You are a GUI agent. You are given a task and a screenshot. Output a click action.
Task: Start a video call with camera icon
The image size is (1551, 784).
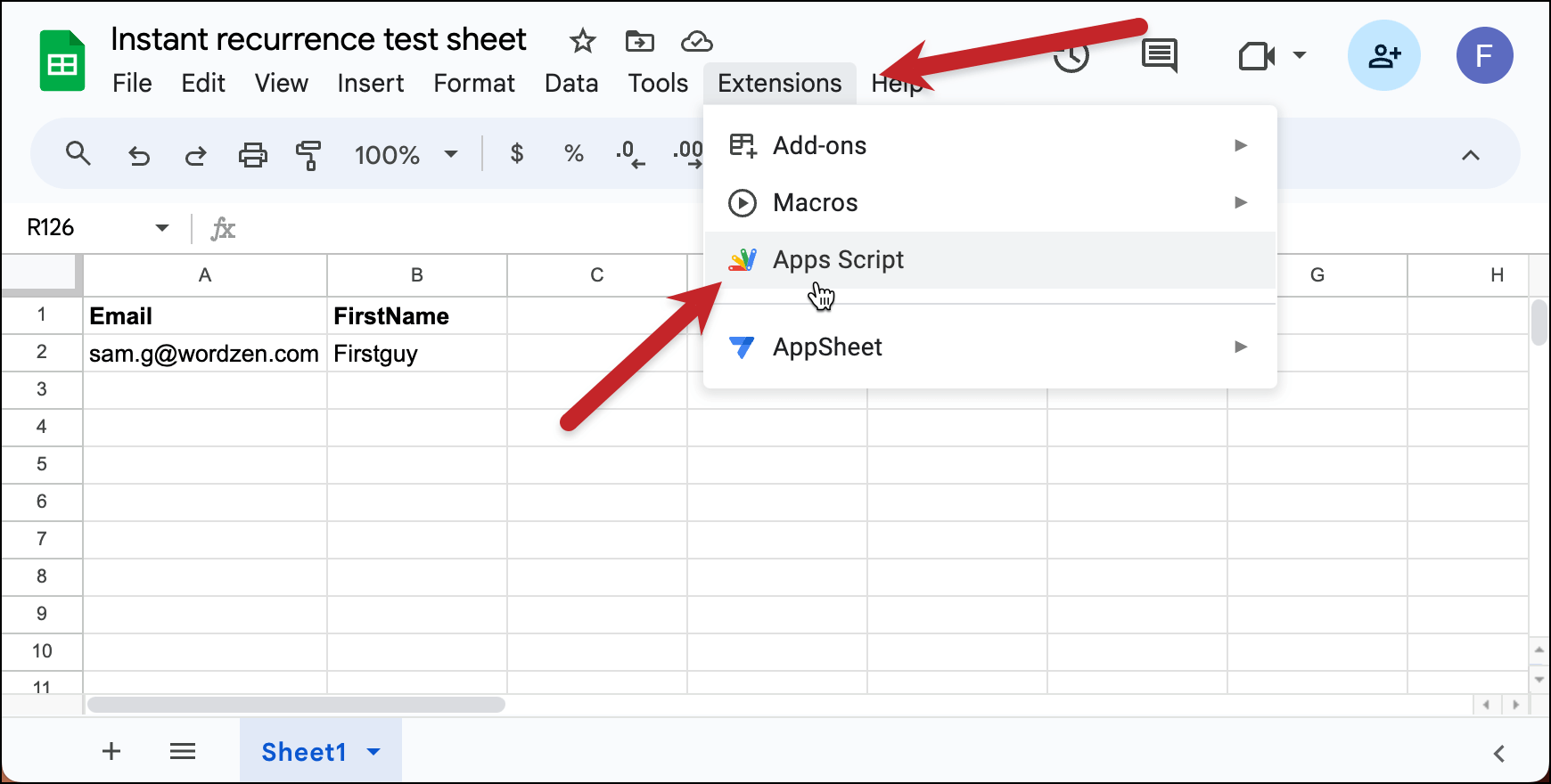pos(1257,56)
